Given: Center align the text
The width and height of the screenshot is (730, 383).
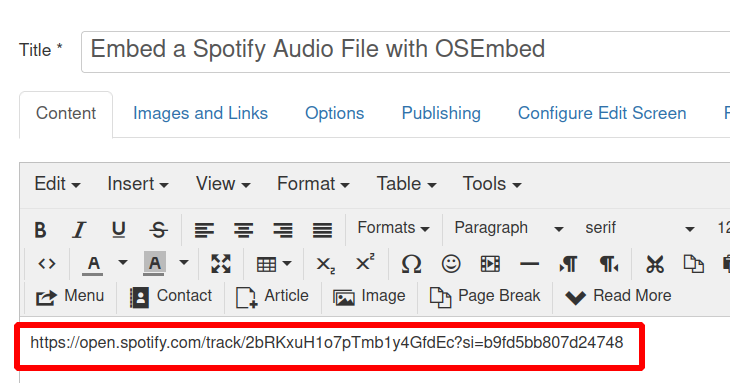Looking at the screenshot, I should (x=243, y=229).
